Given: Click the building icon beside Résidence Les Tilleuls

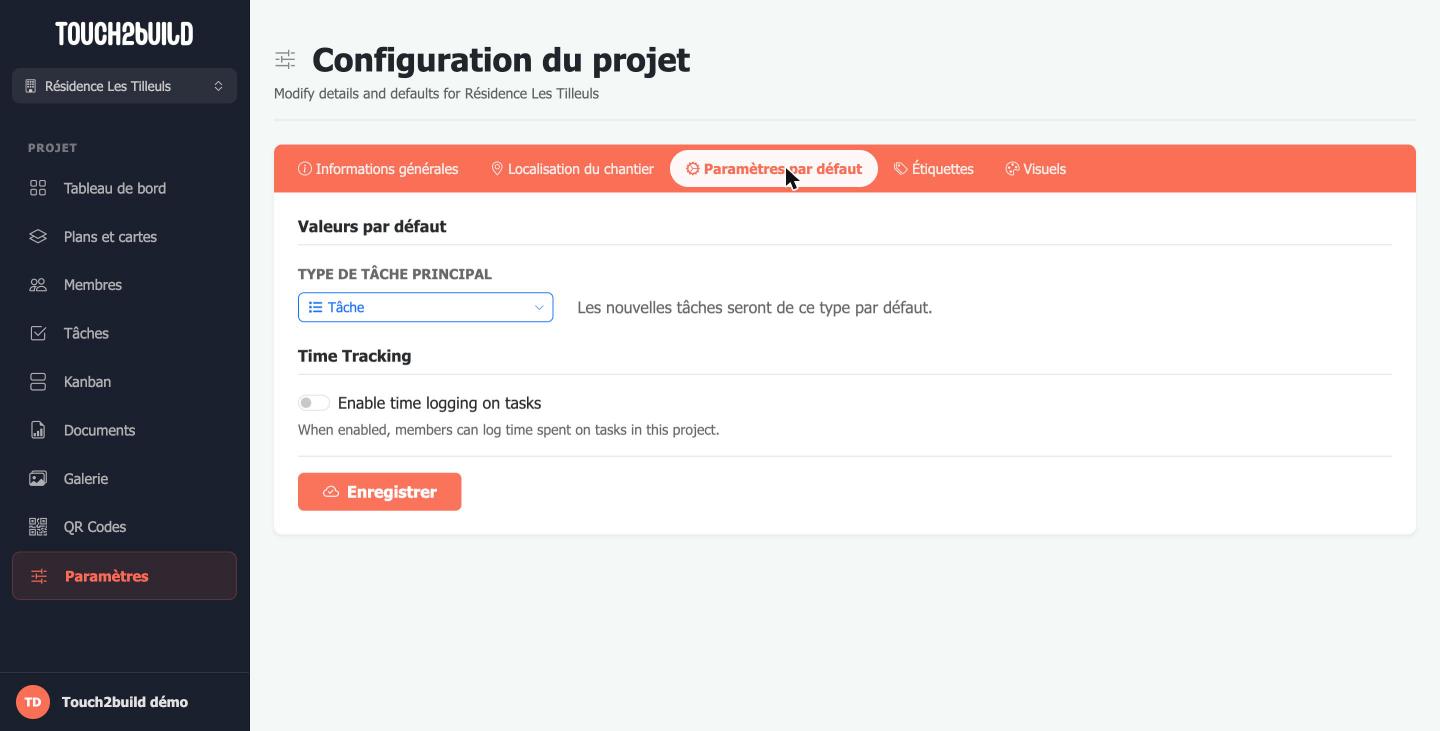Looking at the screenshot, I should click(30, 86).
